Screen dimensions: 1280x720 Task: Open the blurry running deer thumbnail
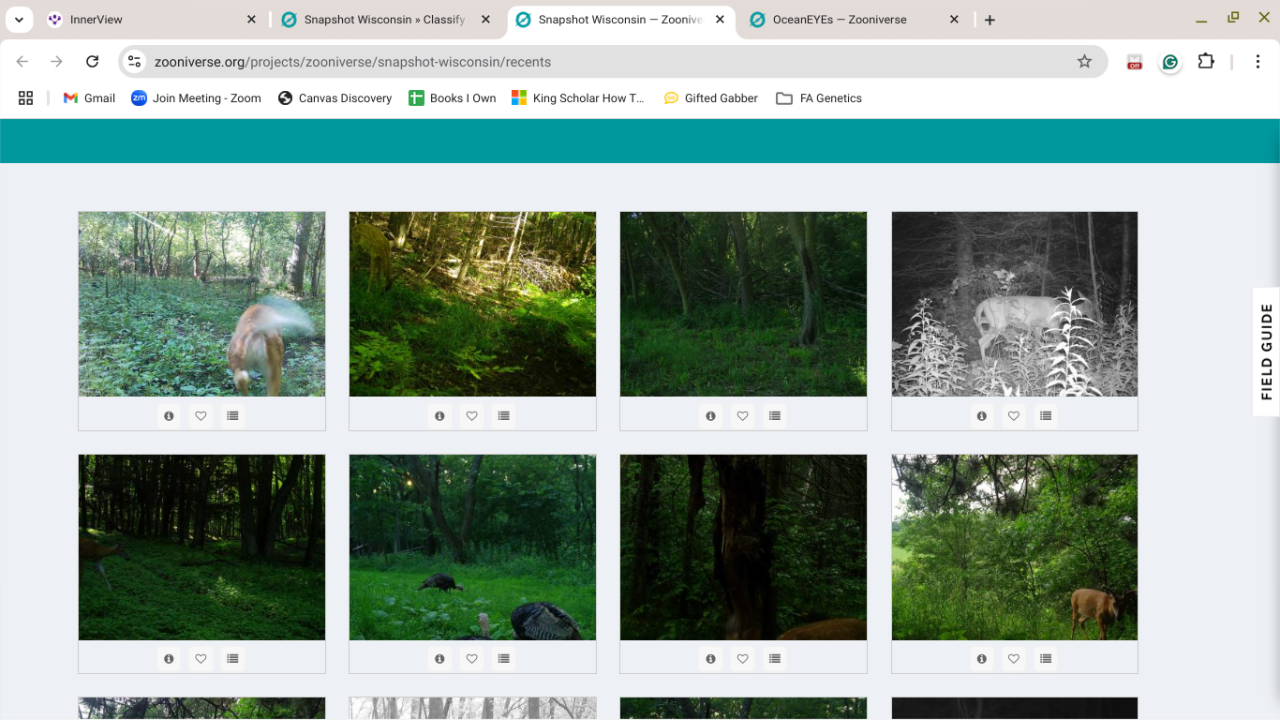202,304
